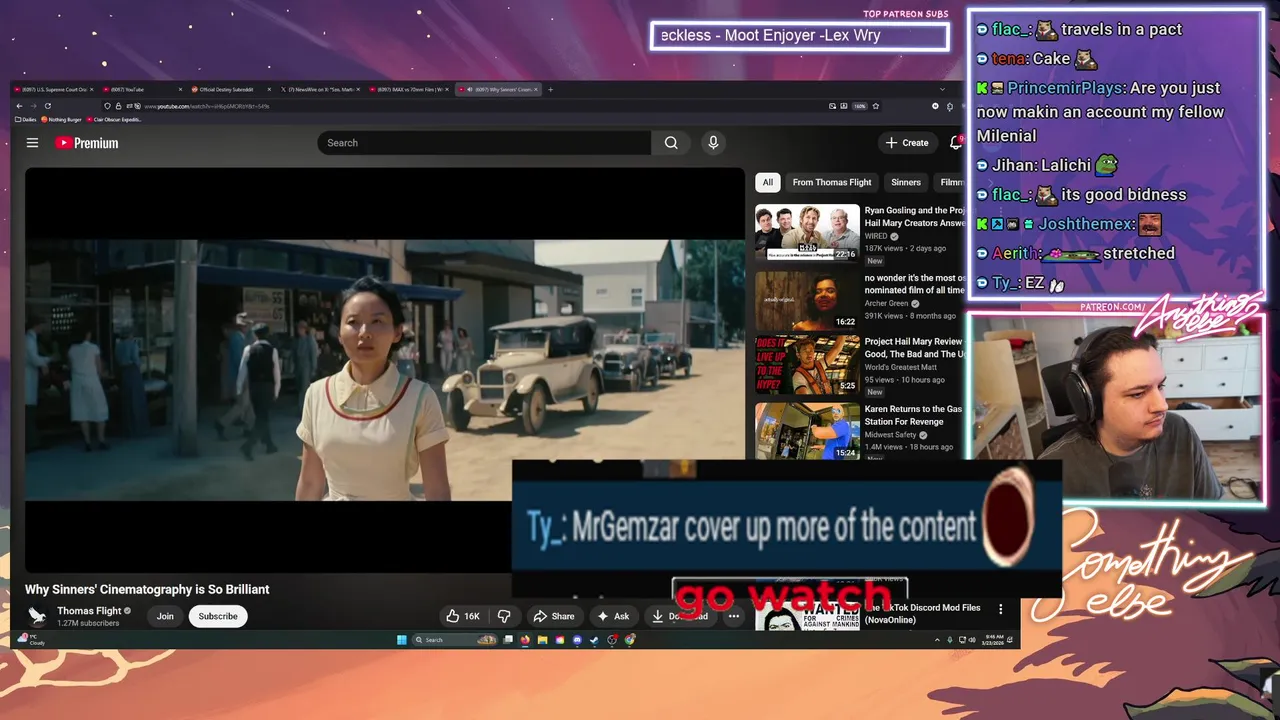This screenshot has width=1280, height=720.
Task: Open File Explorer from the taskbar
Action: pos(542,640)
